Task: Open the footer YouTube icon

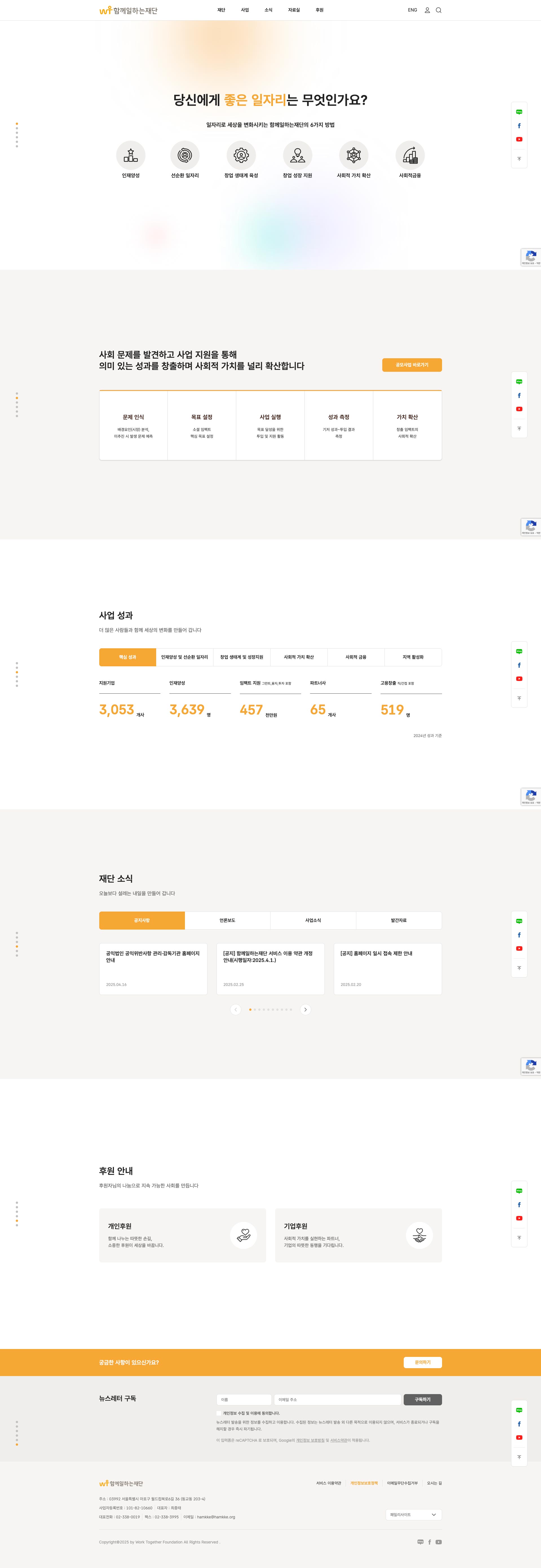Action: tap(439, 1542)
